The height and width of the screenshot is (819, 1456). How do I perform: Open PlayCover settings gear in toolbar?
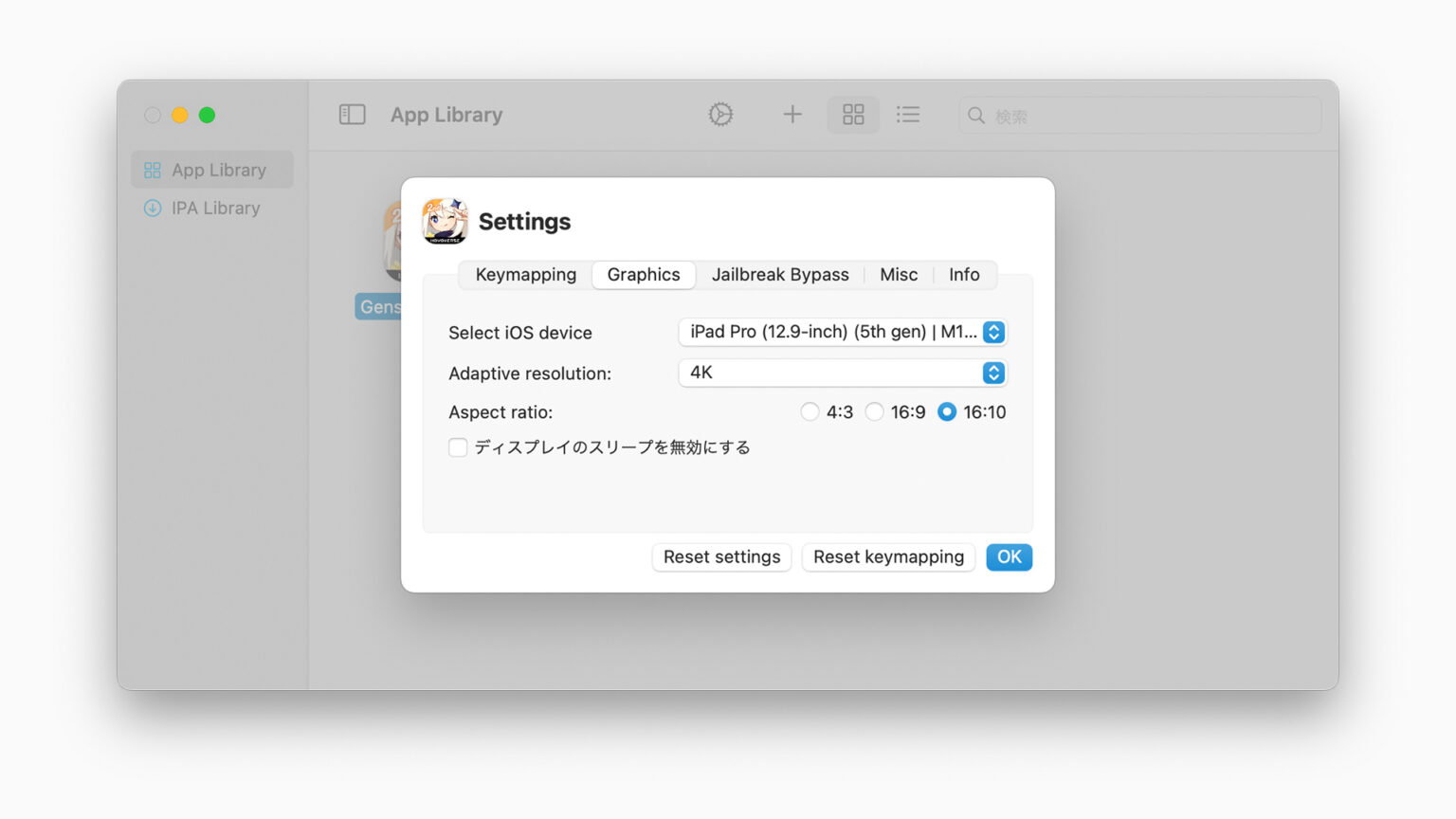tap(720, 114)
